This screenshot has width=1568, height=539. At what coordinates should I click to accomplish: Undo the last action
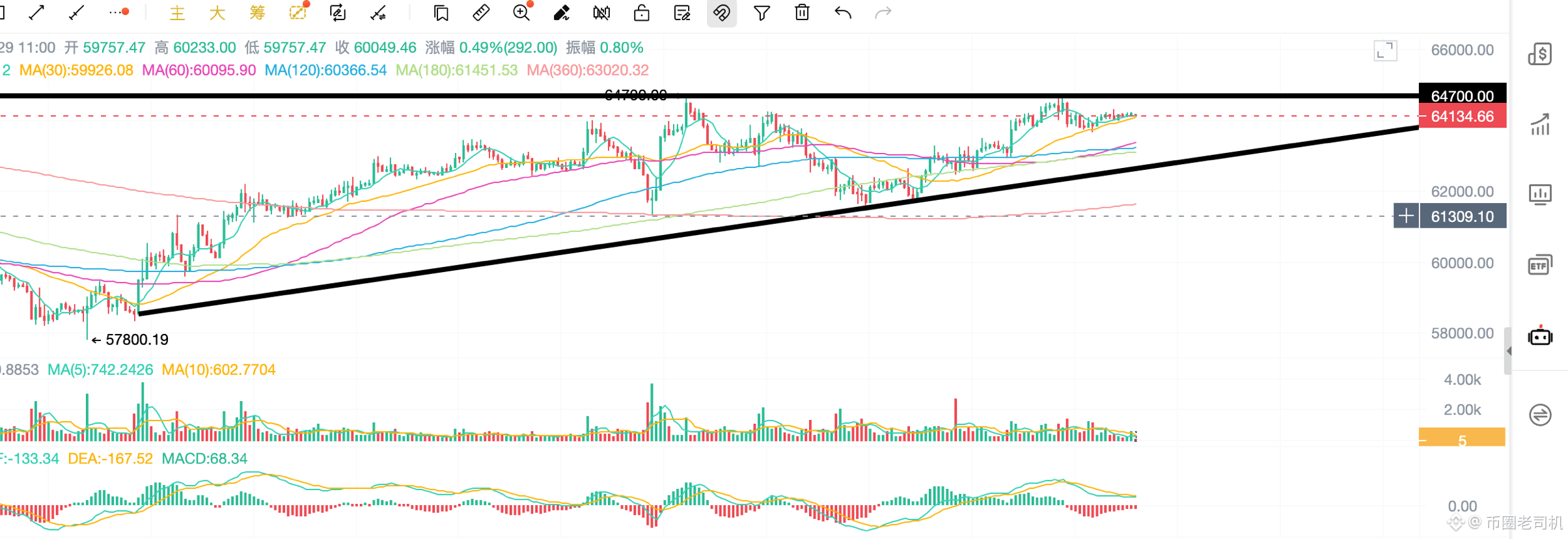(843, 13)
